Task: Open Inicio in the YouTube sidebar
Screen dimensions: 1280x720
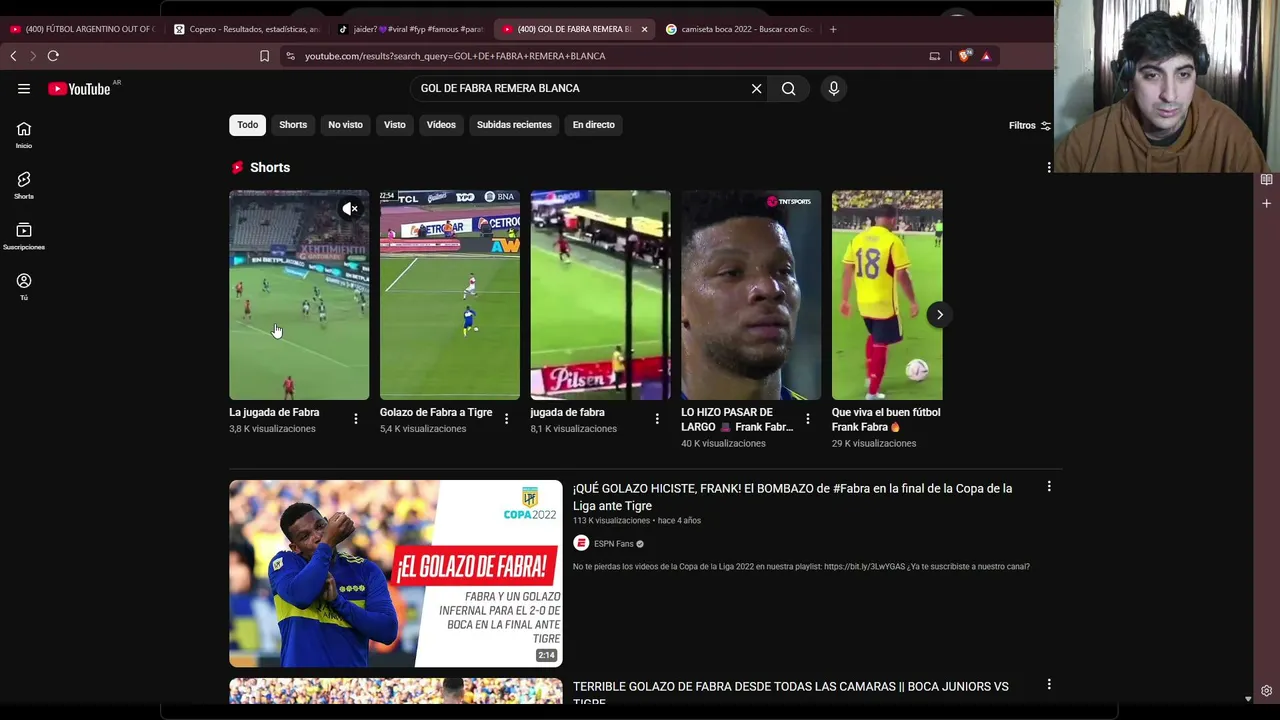Action: click(x=24, y=135)
